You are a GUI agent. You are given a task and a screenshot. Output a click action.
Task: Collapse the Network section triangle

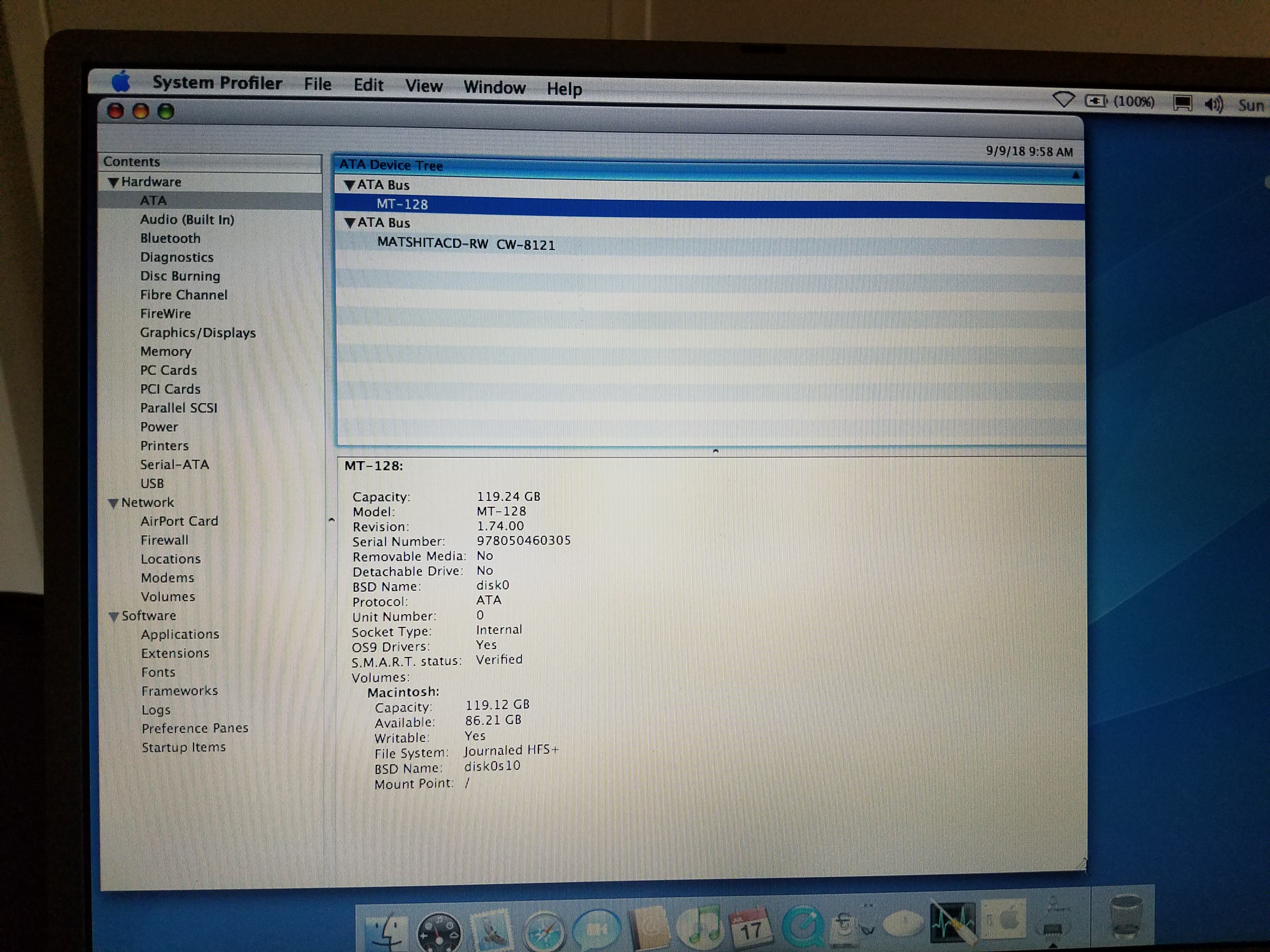(x=114, y=503)
